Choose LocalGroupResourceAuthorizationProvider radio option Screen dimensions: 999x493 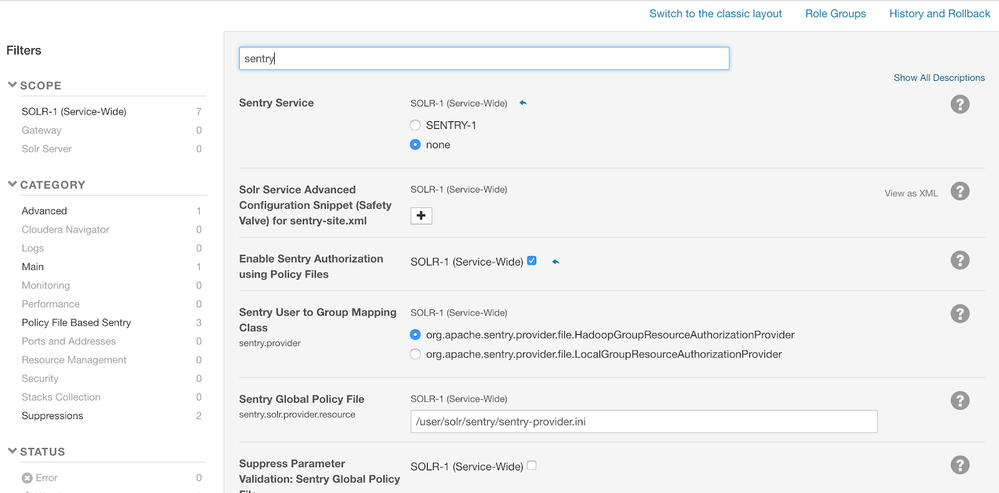pos(416,354)
